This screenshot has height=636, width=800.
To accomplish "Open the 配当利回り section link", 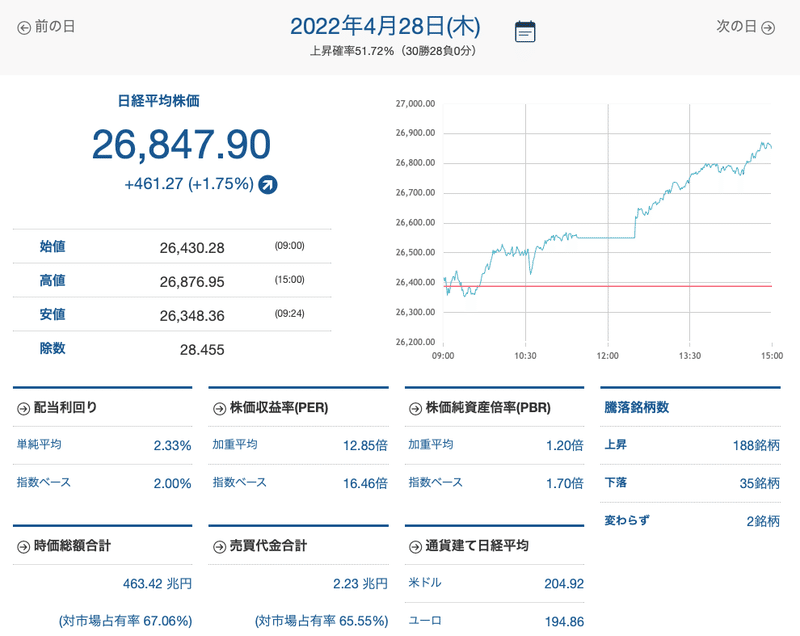I will 57,408.
